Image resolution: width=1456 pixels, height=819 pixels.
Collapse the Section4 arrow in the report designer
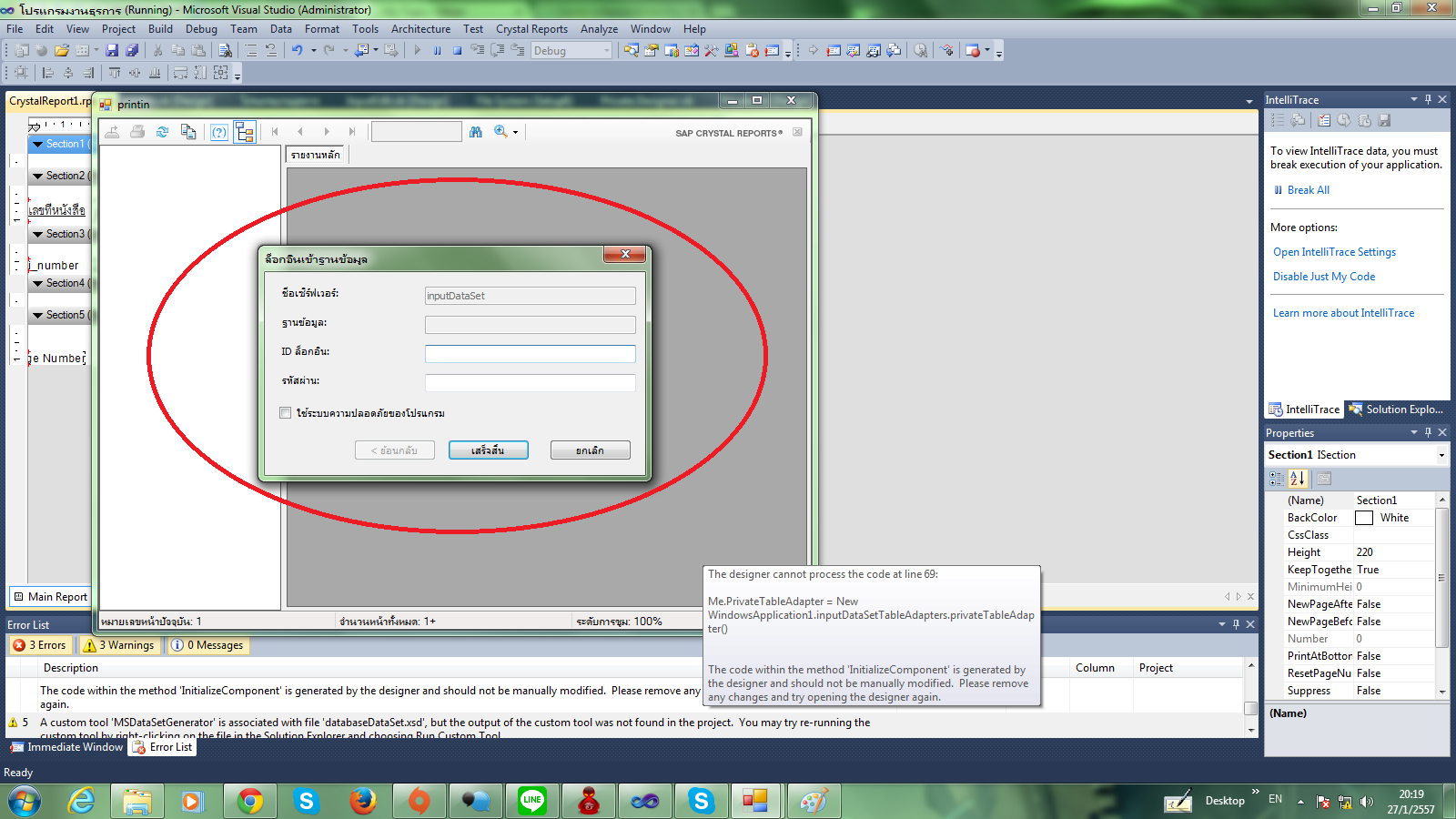pos(37,283)
